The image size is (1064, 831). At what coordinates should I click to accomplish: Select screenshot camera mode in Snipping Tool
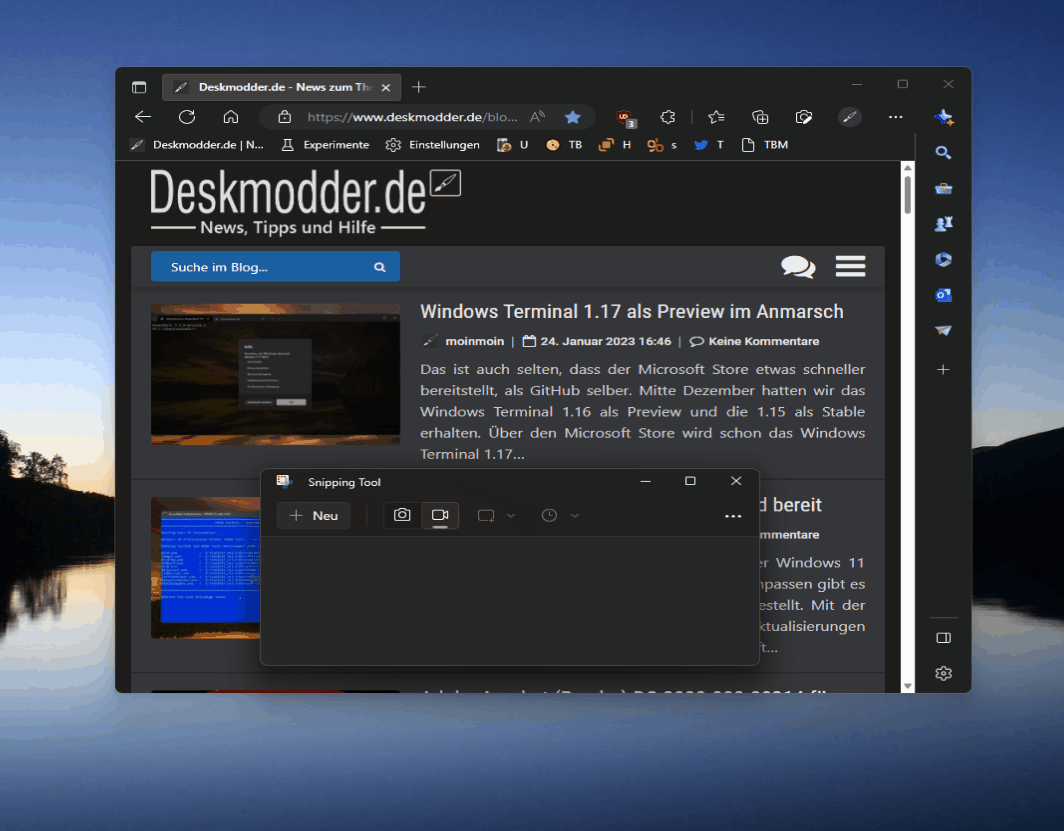click(402, 516)
